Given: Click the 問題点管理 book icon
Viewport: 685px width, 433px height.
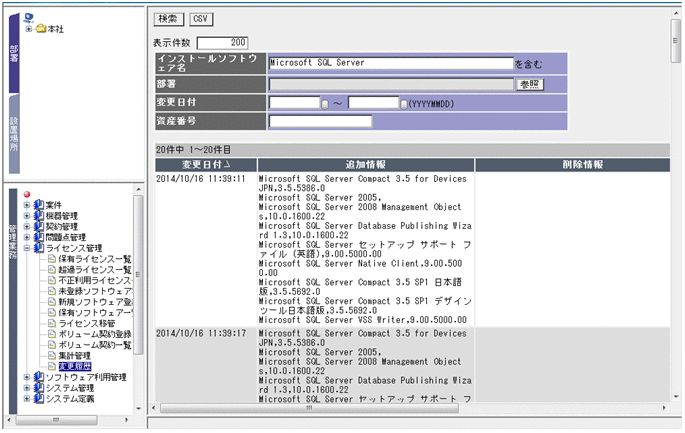Looking at the screenshot, I should pyautogui.click(x=39, y=237).
